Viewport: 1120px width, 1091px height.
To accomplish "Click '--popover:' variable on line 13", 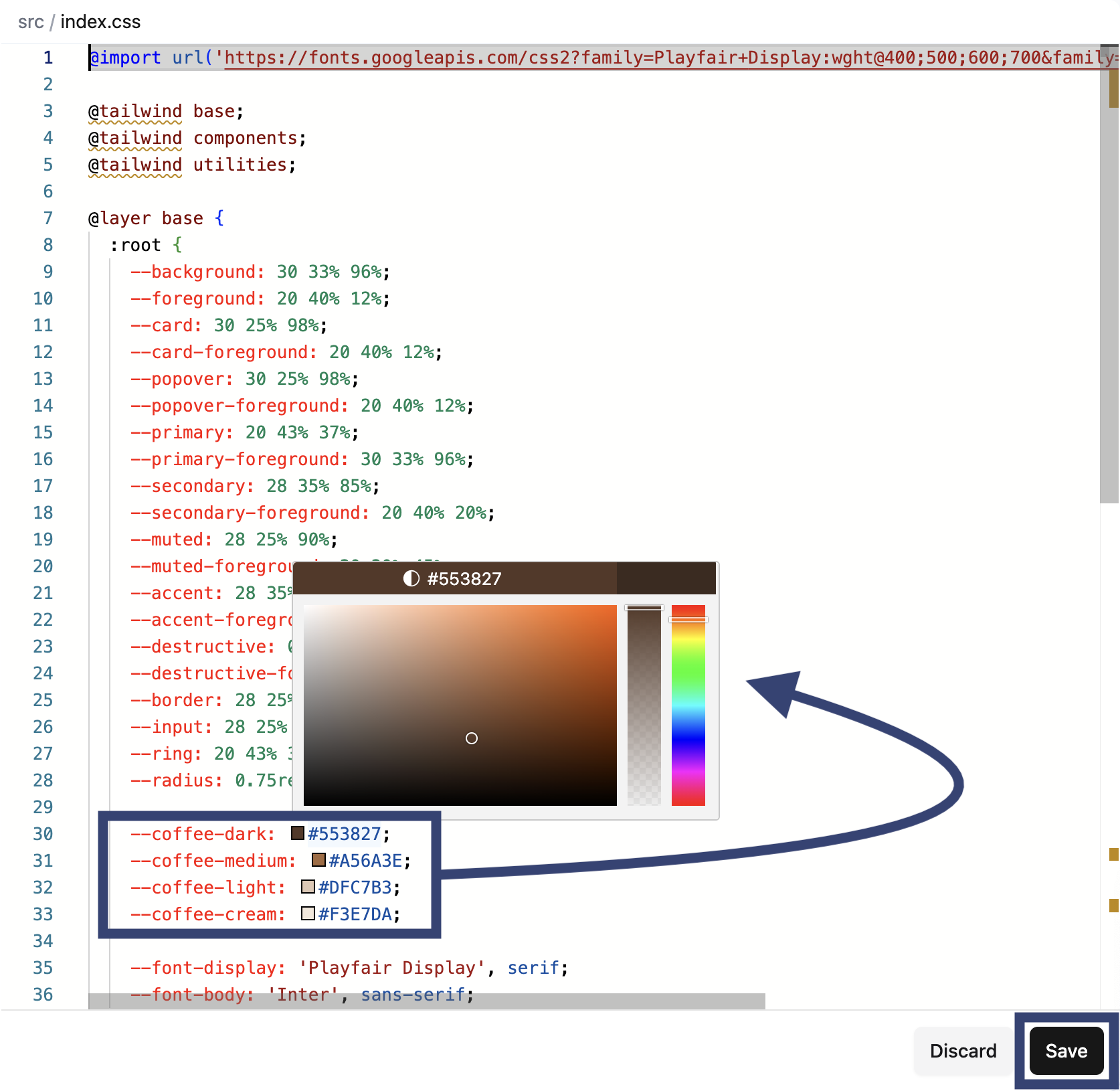I will (182, 379).
